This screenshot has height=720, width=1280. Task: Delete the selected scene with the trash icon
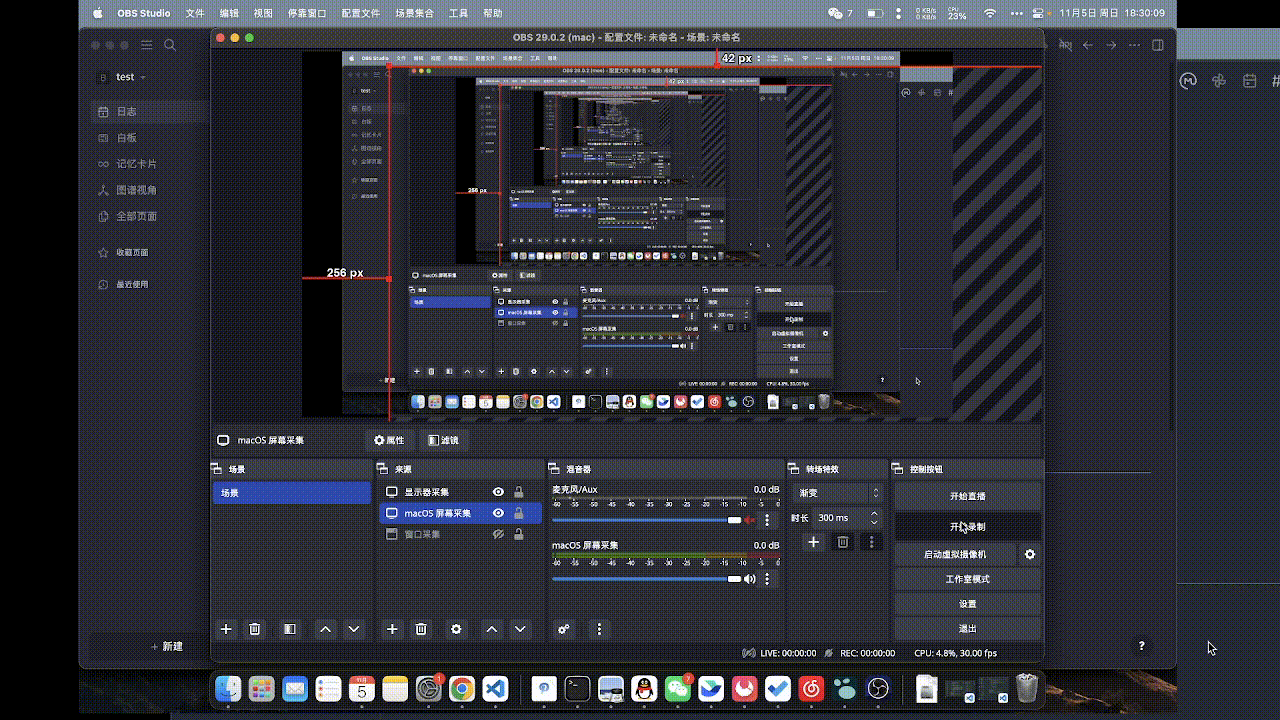(255, 629)
